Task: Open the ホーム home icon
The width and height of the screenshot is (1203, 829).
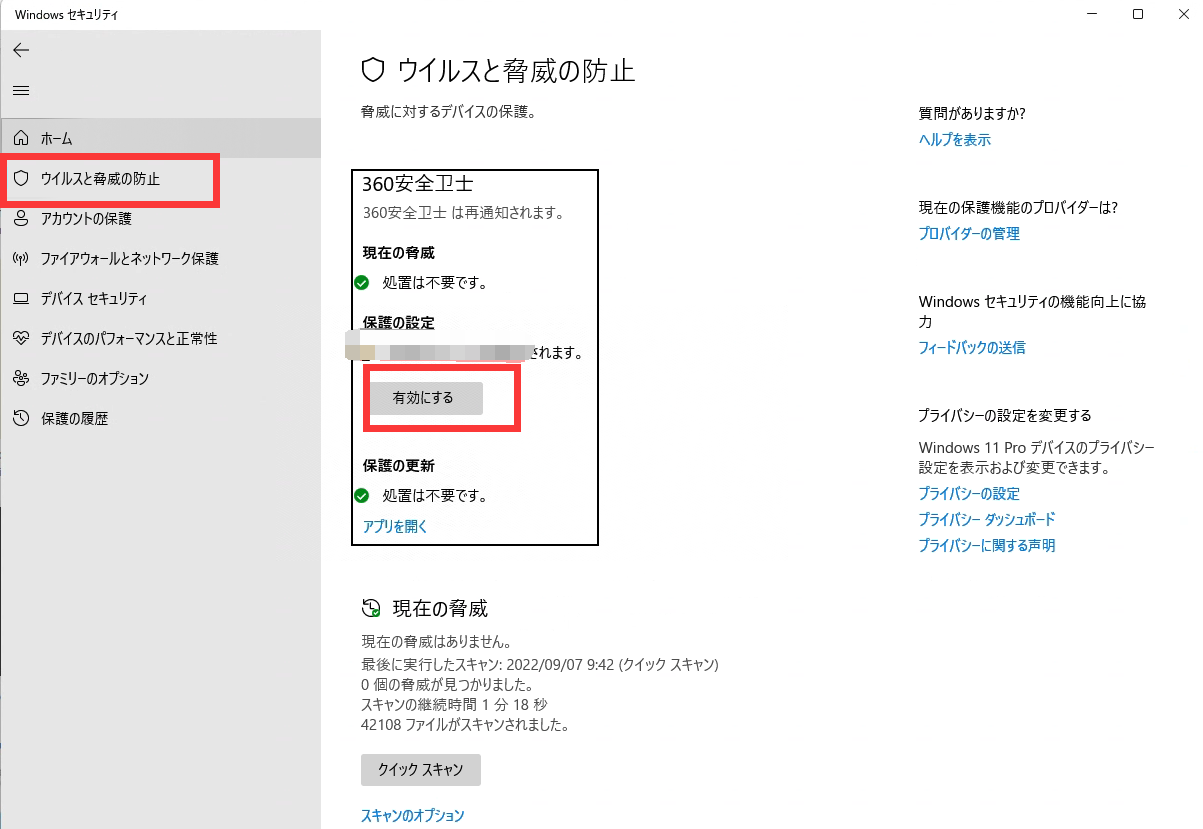Action: 22,137
